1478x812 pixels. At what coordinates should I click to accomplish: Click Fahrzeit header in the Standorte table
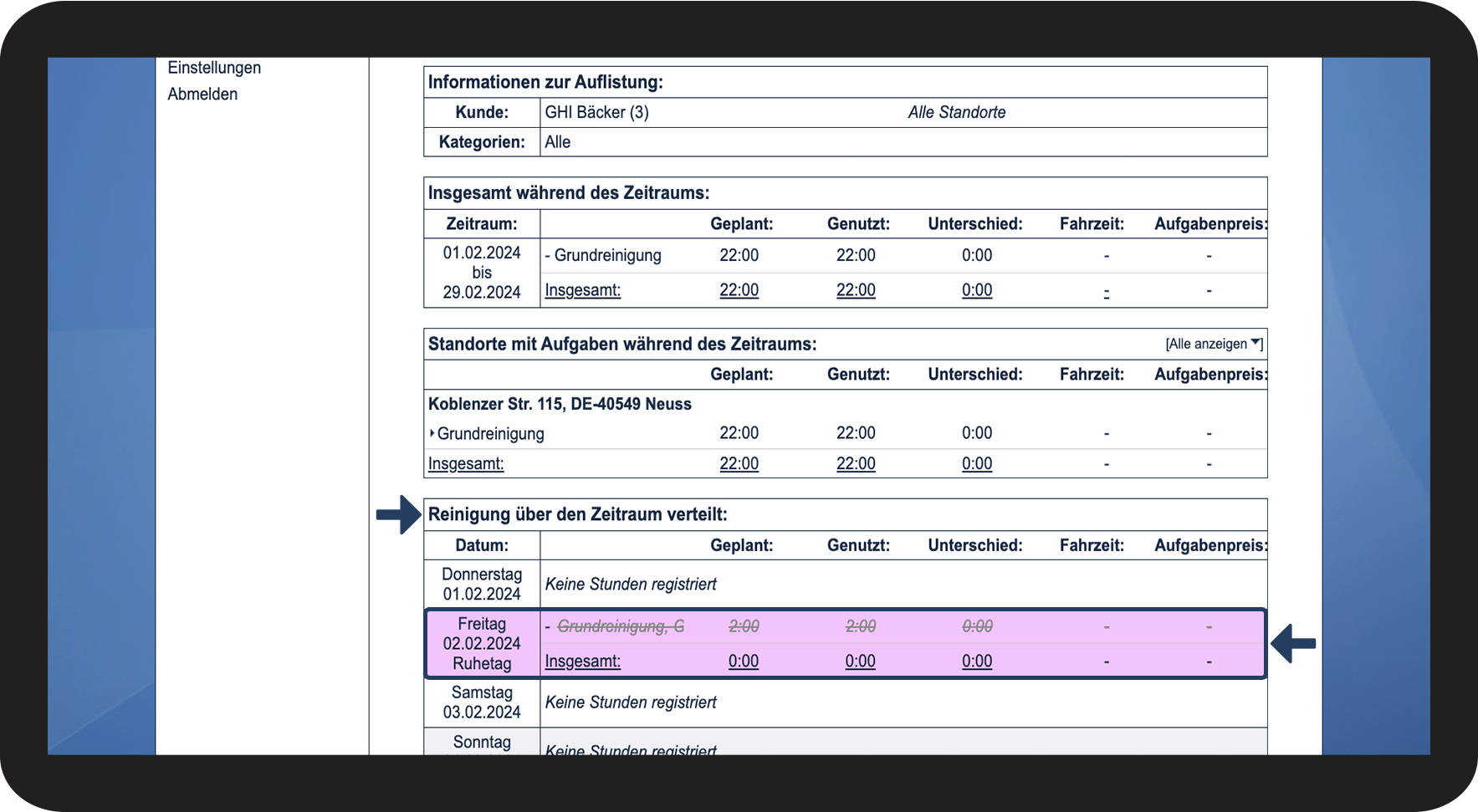pos(1092,375)
